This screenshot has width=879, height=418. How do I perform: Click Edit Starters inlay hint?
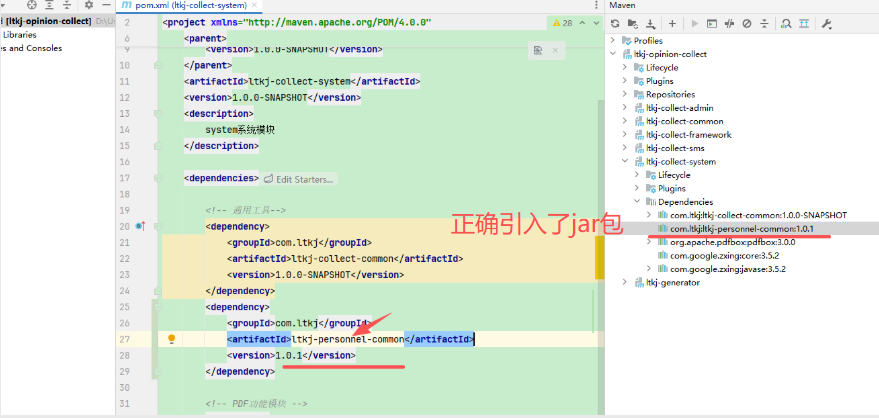click(299, 179)
